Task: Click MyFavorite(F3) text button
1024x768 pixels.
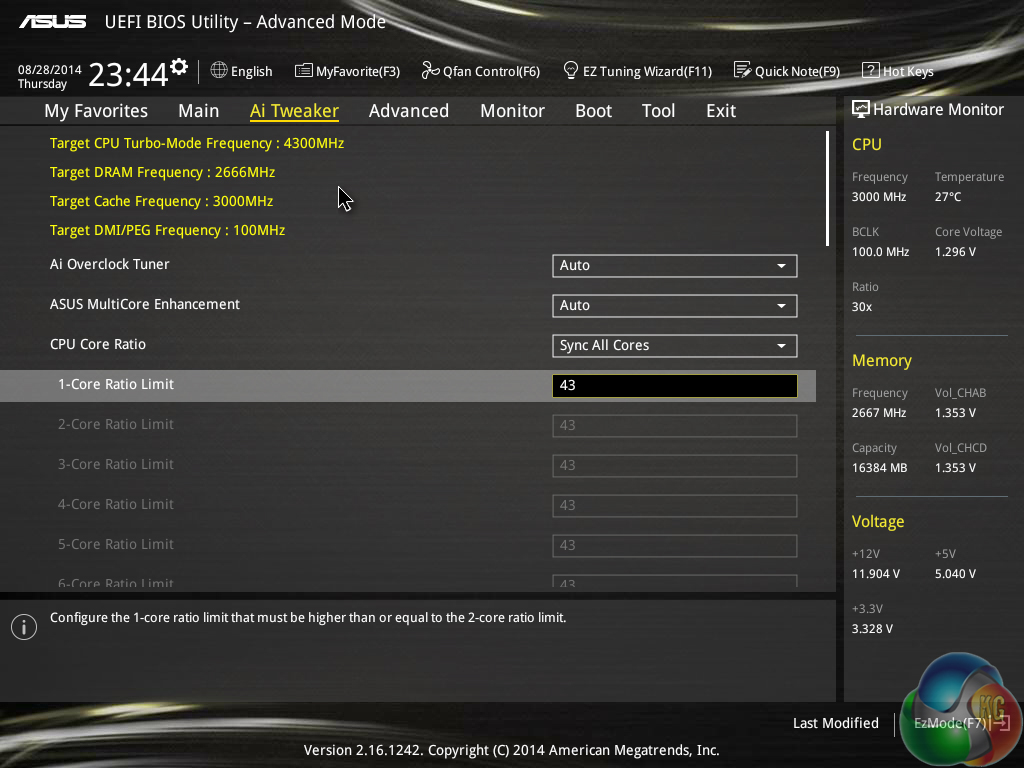Action: coord(358,71)
